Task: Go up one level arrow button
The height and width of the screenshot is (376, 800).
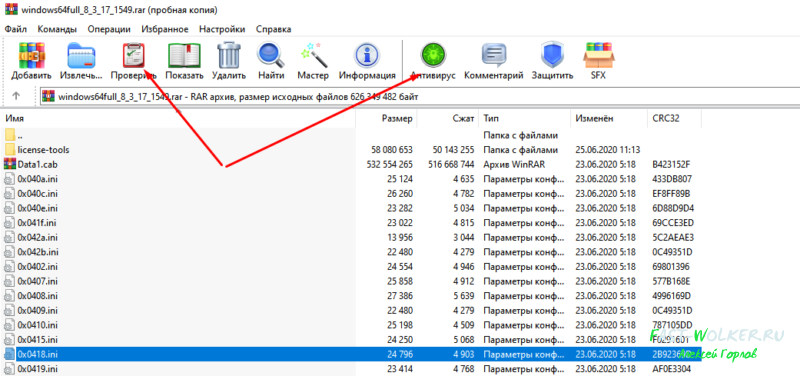Action: [x=16, y=96]
